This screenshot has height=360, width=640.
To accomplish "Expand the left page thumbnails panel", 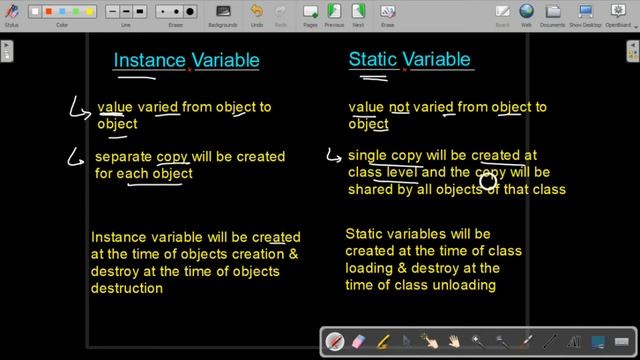I will pos(7,51).
